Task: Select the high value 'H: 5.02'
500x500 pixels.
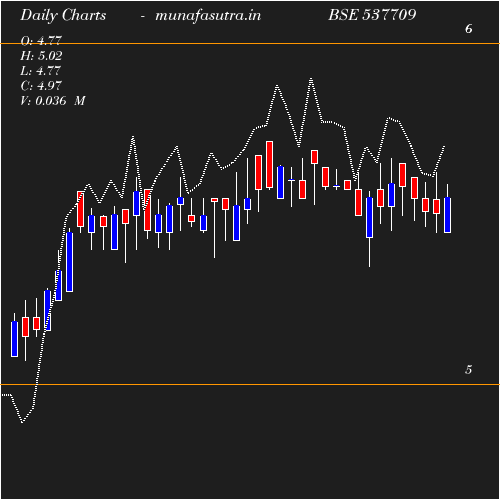Action: [x=41, y=56]
